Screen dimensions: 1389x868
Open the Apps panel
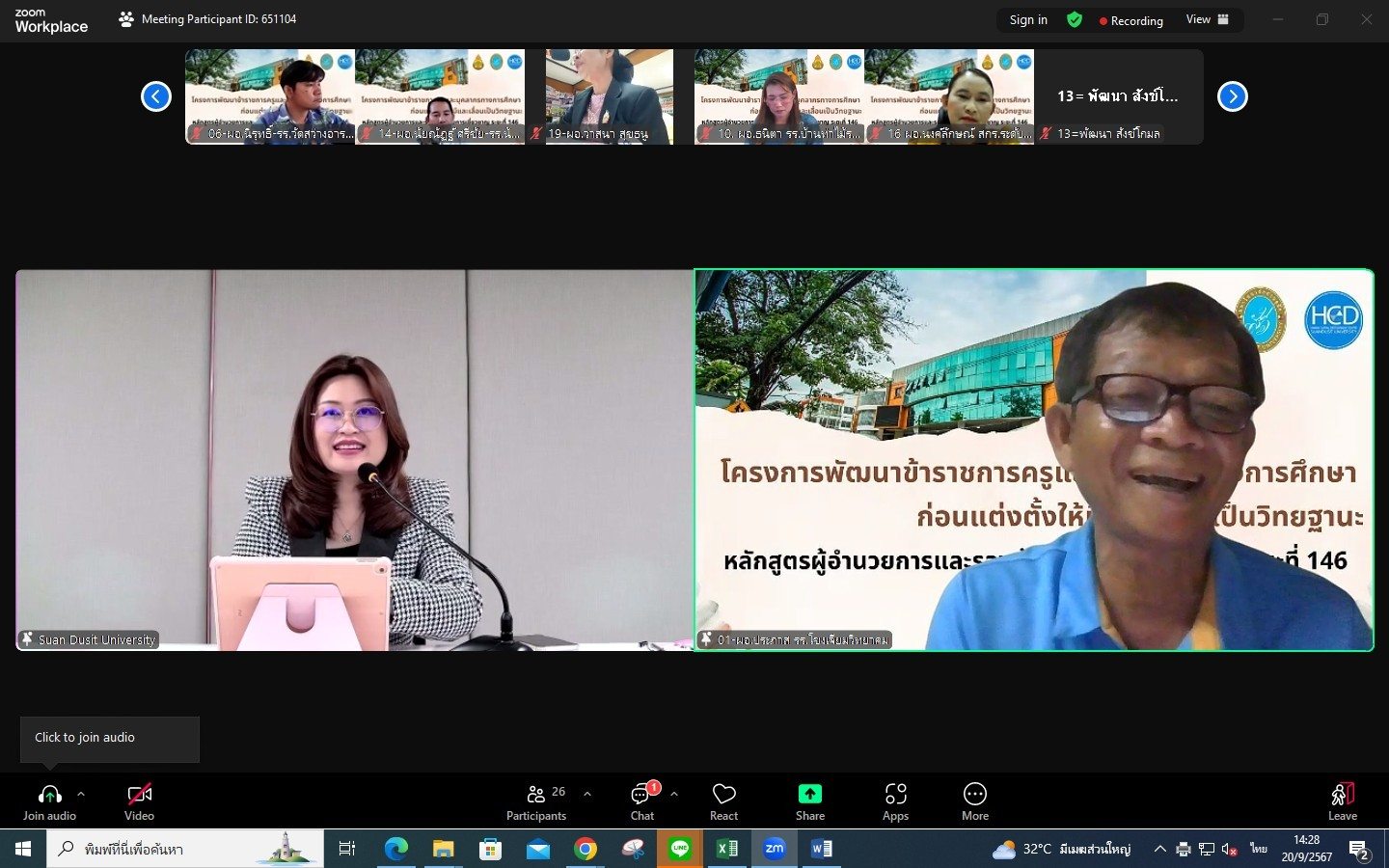[x=895, y=801]
